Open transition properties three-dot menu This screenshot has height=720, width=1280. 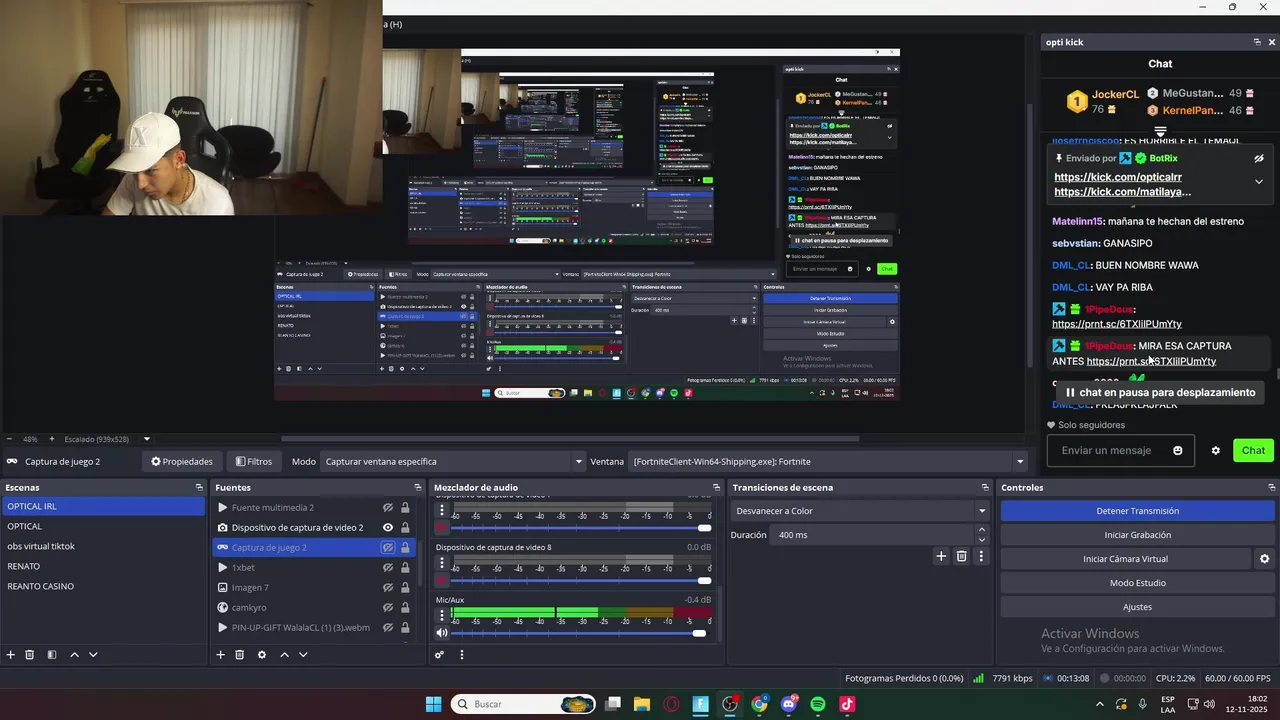[981, 556]
